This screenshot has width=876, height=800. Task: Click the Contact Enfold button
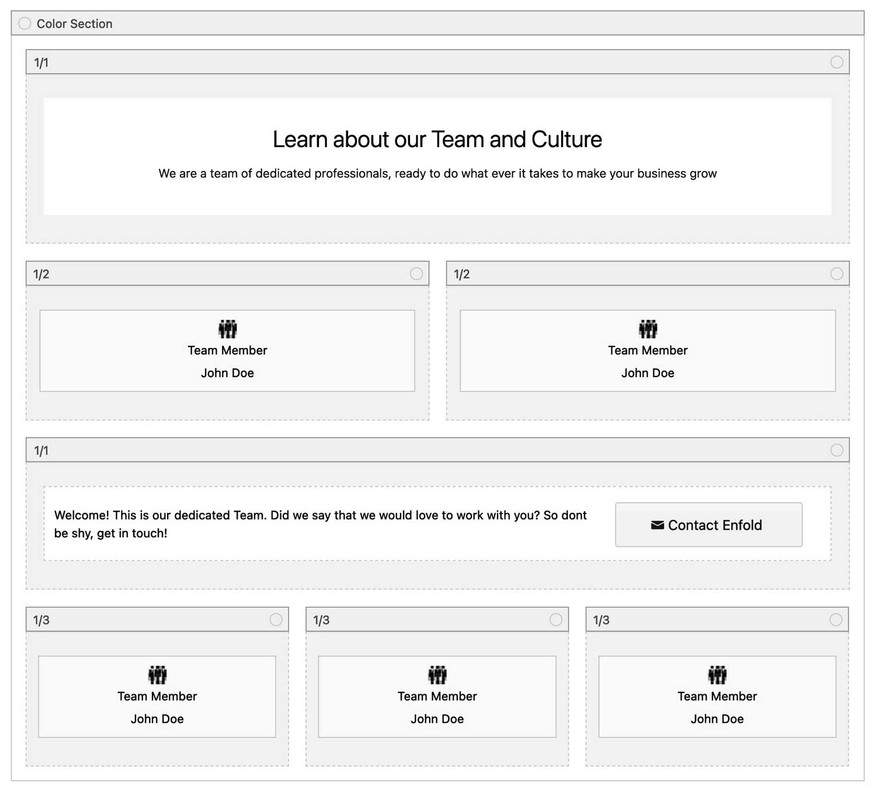tap(709, 525)
